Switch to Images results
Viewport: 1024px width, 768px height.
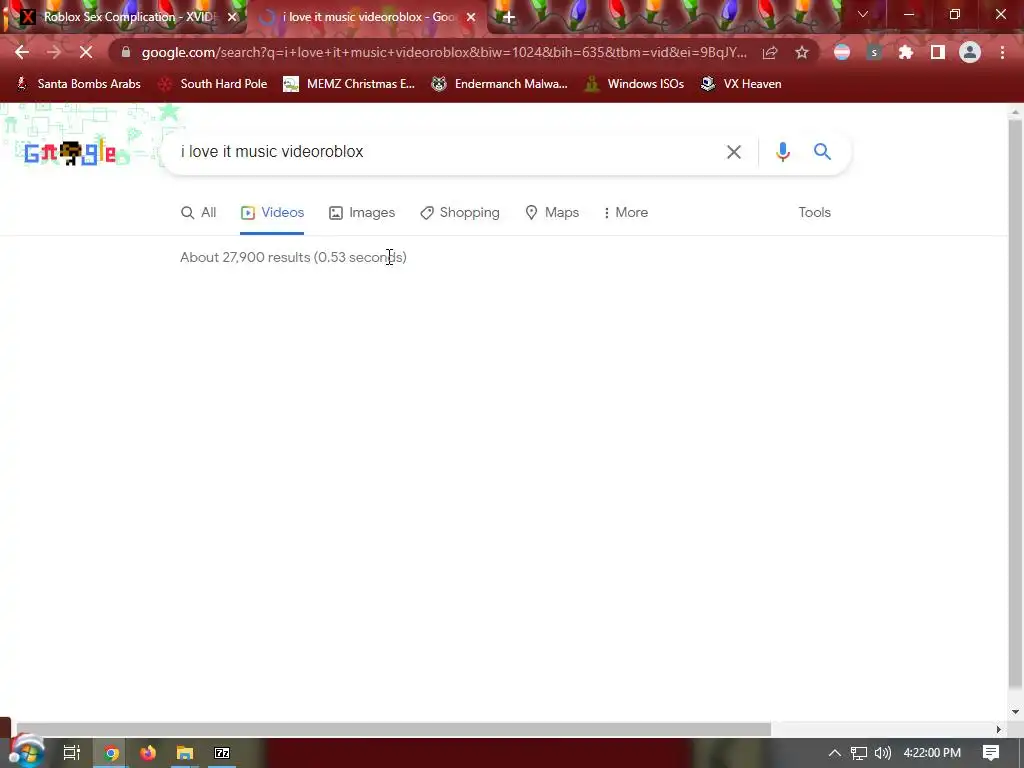tap(362, 212)
